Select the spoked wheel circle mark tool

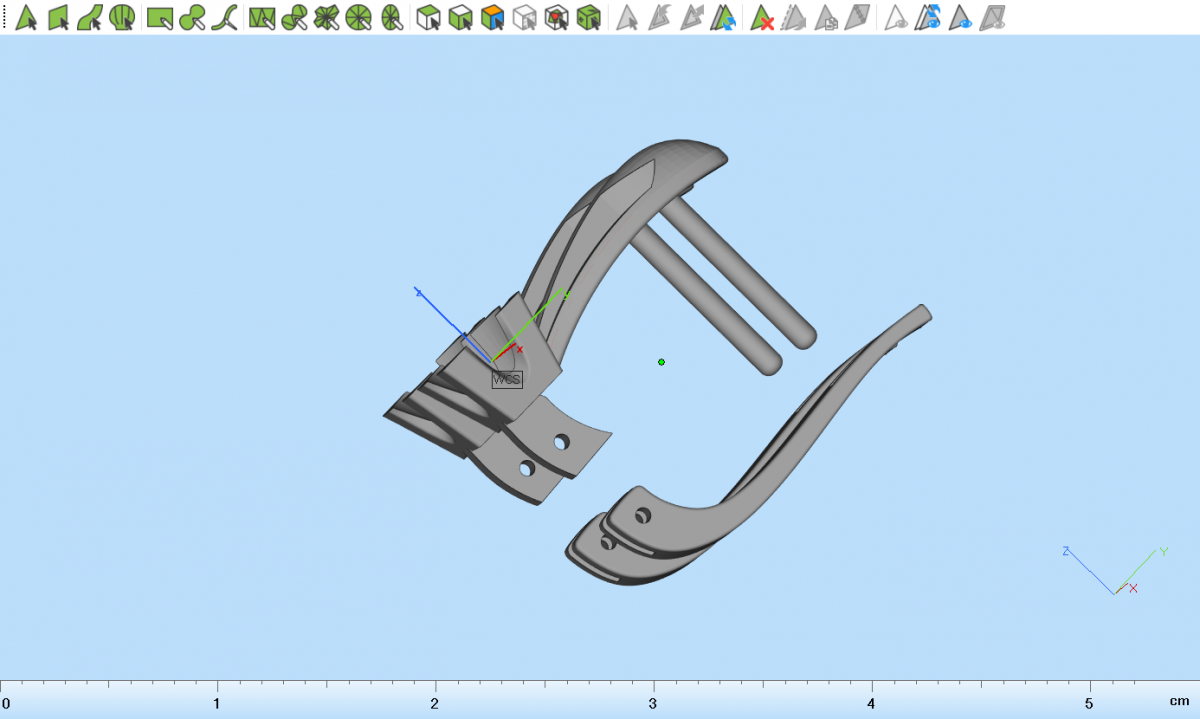(x=359, y=17)
